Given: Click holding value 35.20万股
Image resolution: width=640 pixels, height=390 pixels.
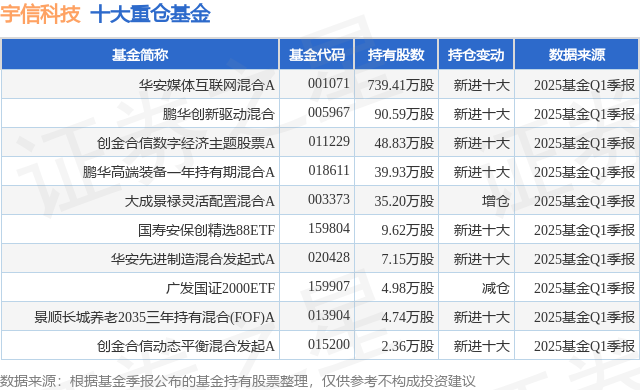Looking at the screenshot, I should click(x=404, y=201).
